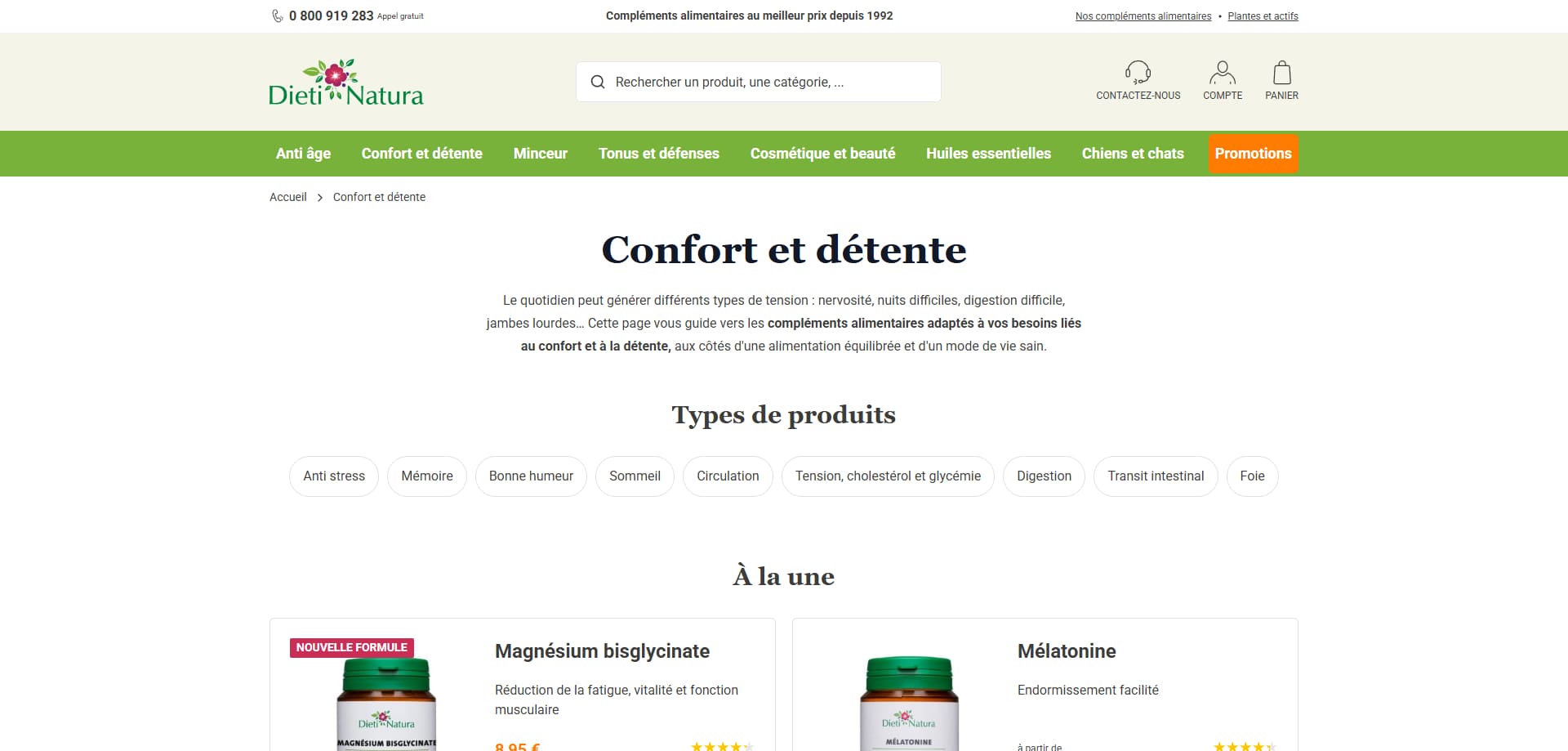Viewport: 1568px width, 751px height.
Task: Click the Magnésium bisglycinate bottle image
Action: click(386, 704)
